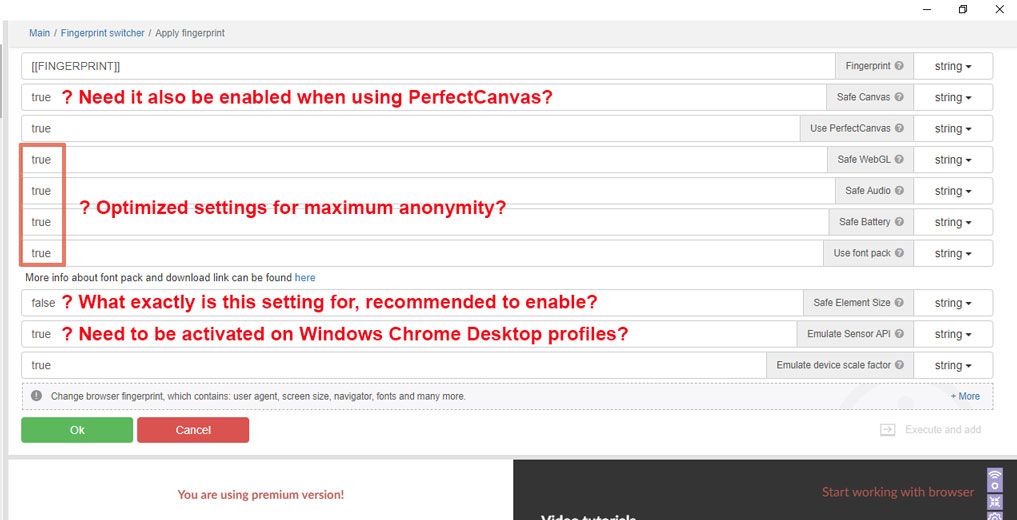Click the Safe Battery value field
1017x520 pixels.
coord(425,222)
